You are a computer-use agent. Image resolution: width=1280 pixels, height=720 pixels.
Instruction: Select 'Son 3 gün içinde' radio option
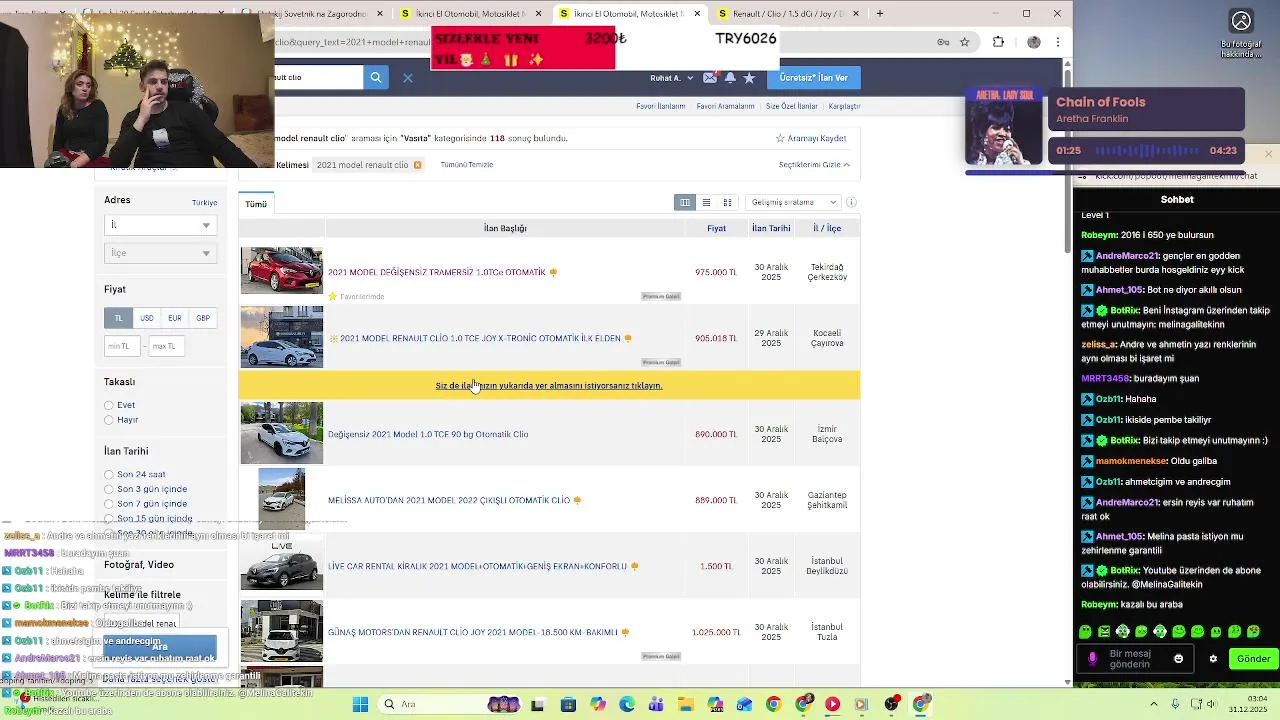tap(109, 489)
